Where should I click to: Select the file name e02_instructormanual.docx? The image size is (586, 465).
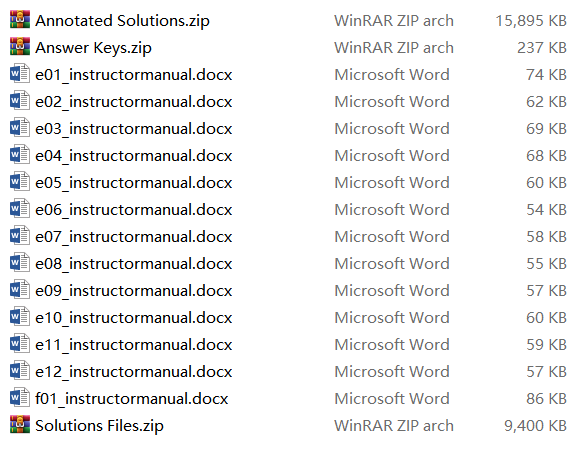(x=133, y=102)
